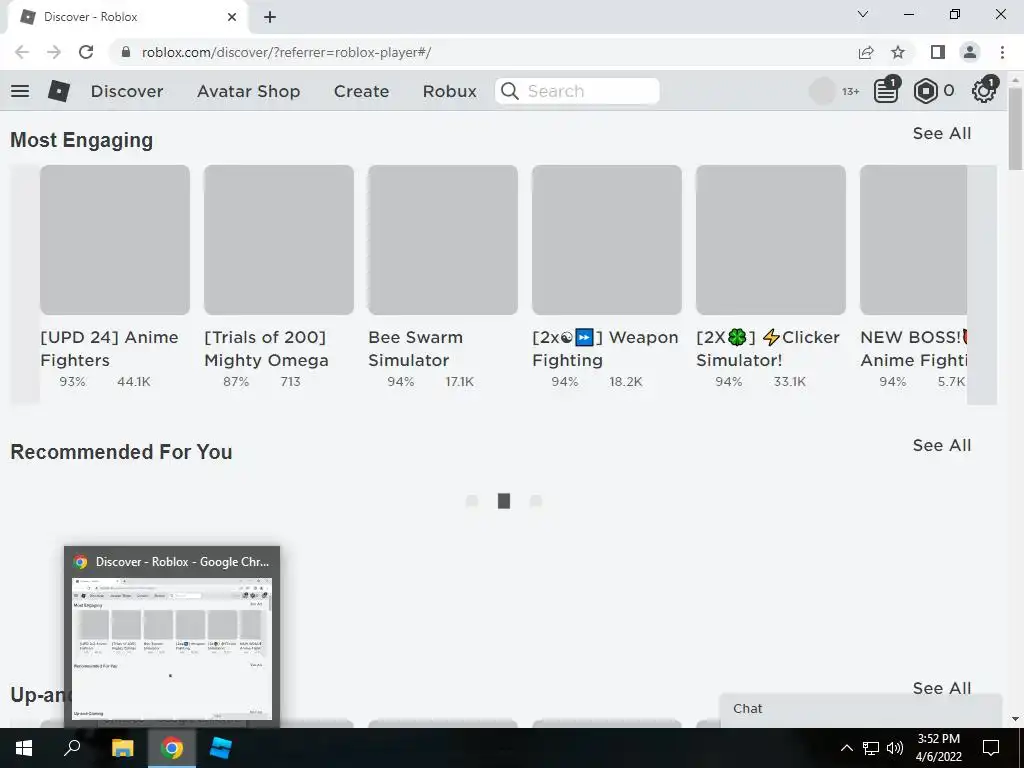The width and height of the screenshot is (1024, 768).
Task: Click the Bee Swarm Simulator thumbnail
Action: click(x=443, y=240)
